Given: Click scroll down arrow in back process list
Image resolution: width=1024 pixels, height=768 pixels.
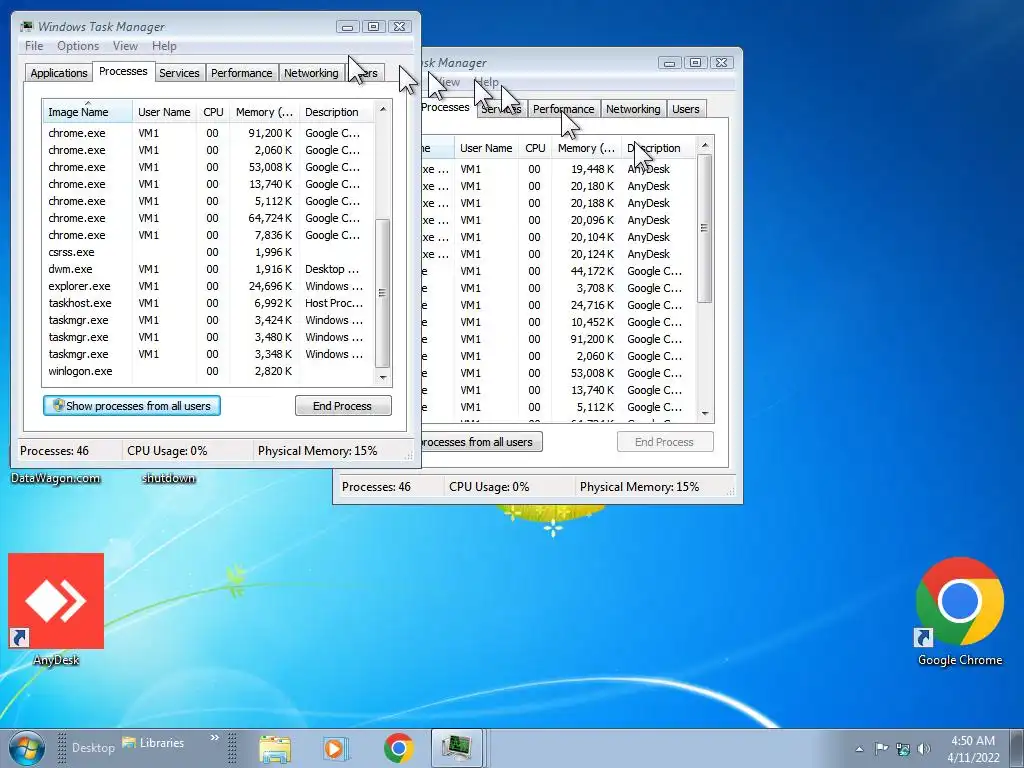Looking at the screenshot, I should tap(705, 413).
